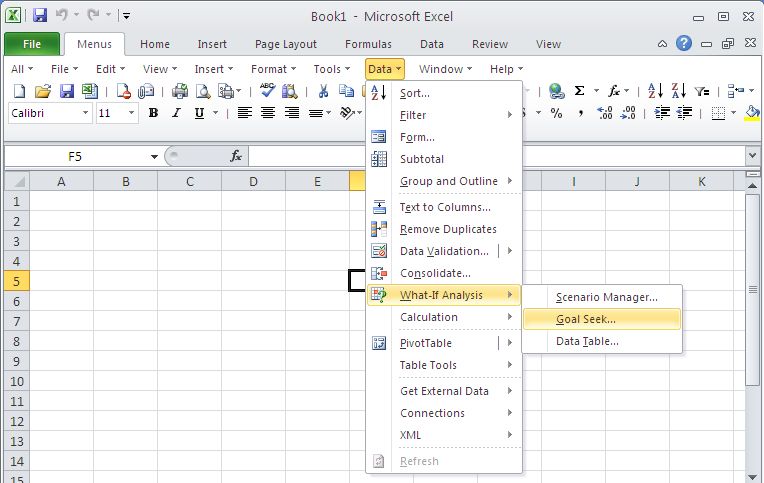Select Remove Duplicates in the Data menu
Image resolution: width=764 pixels, height=483 pixels.
coord(444,229)
